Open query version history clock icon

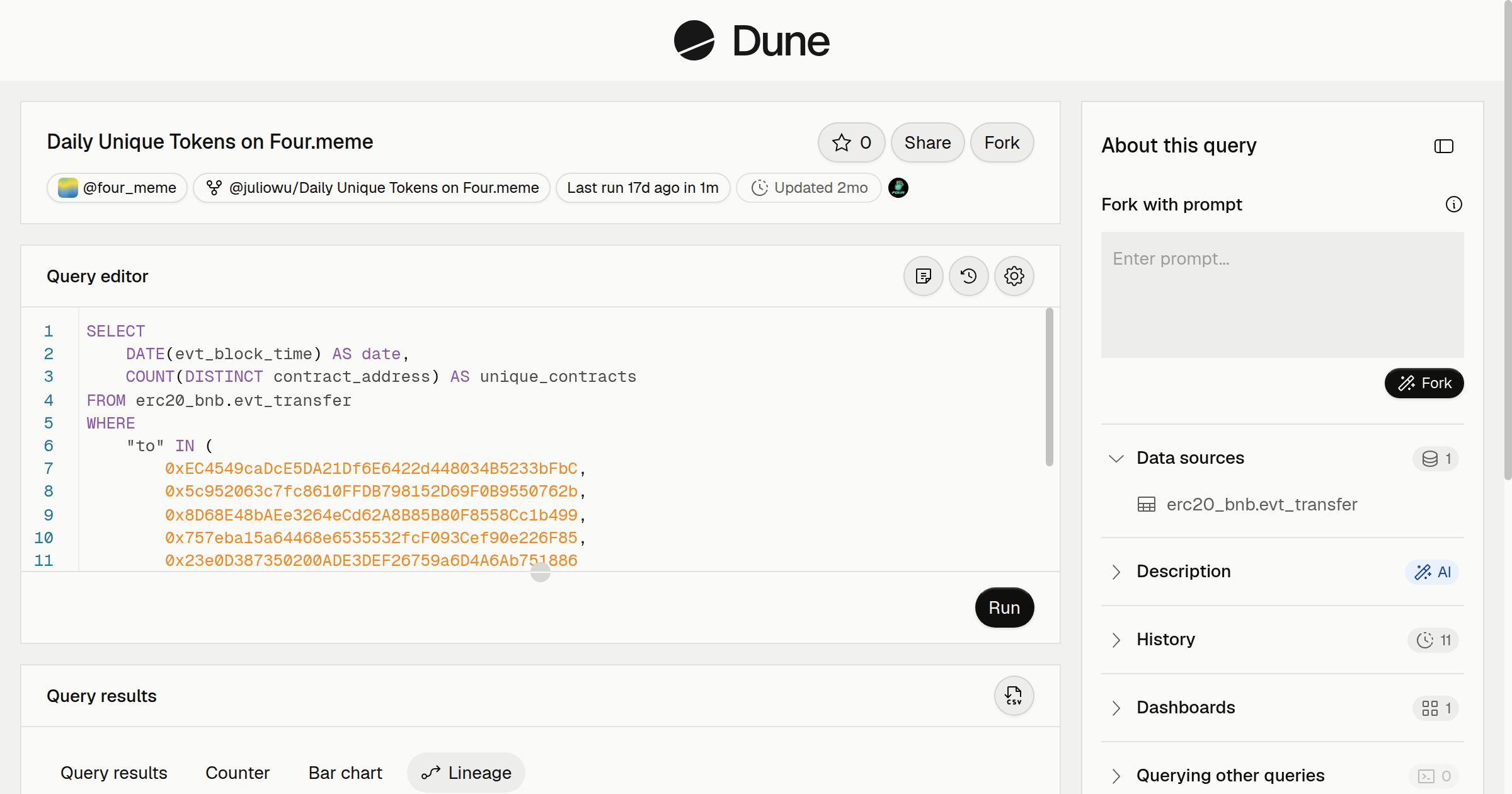968,276
